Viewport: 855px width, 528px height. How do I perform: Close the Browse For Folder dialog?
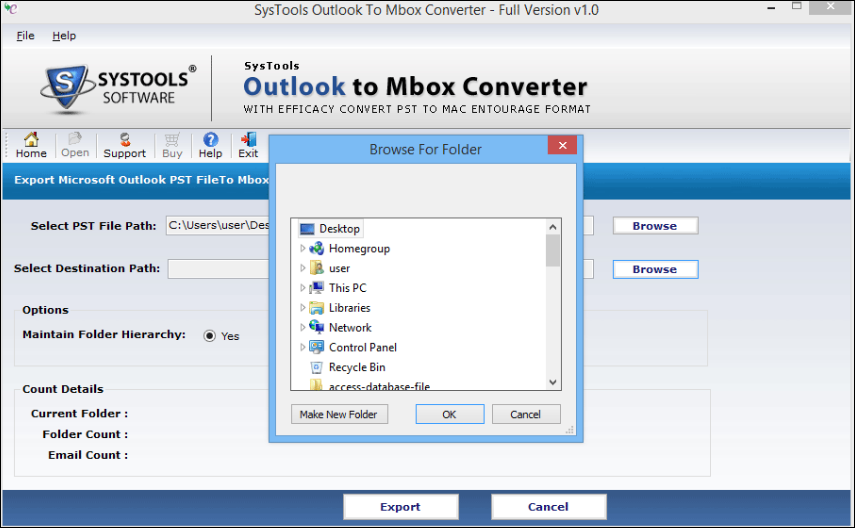562,146
